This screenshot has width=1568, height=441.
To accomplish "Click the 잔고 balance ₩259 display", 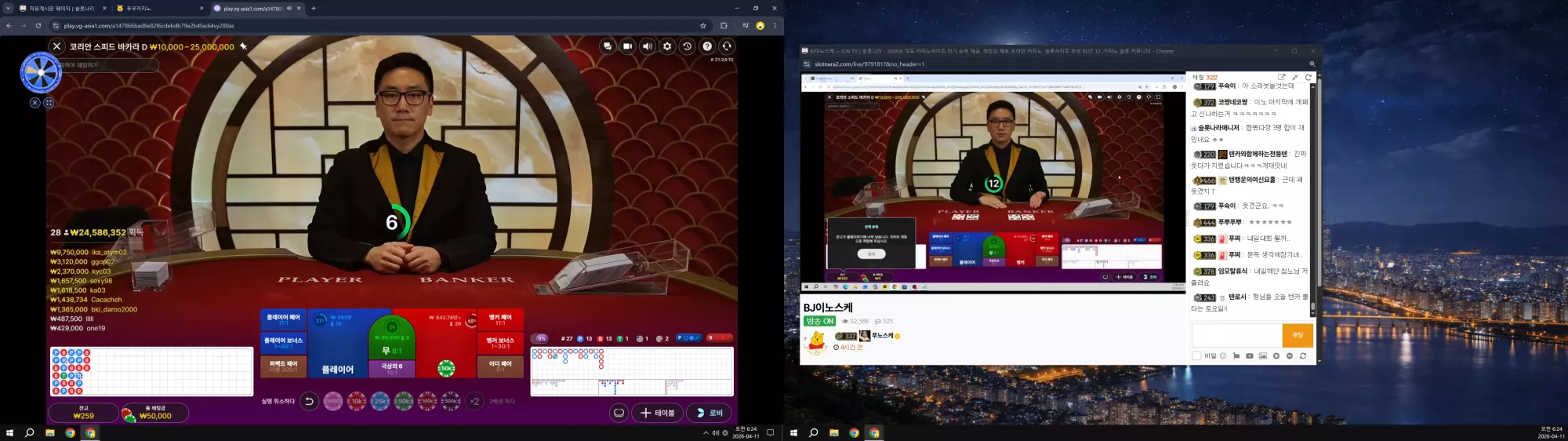I will coord(84,413).
